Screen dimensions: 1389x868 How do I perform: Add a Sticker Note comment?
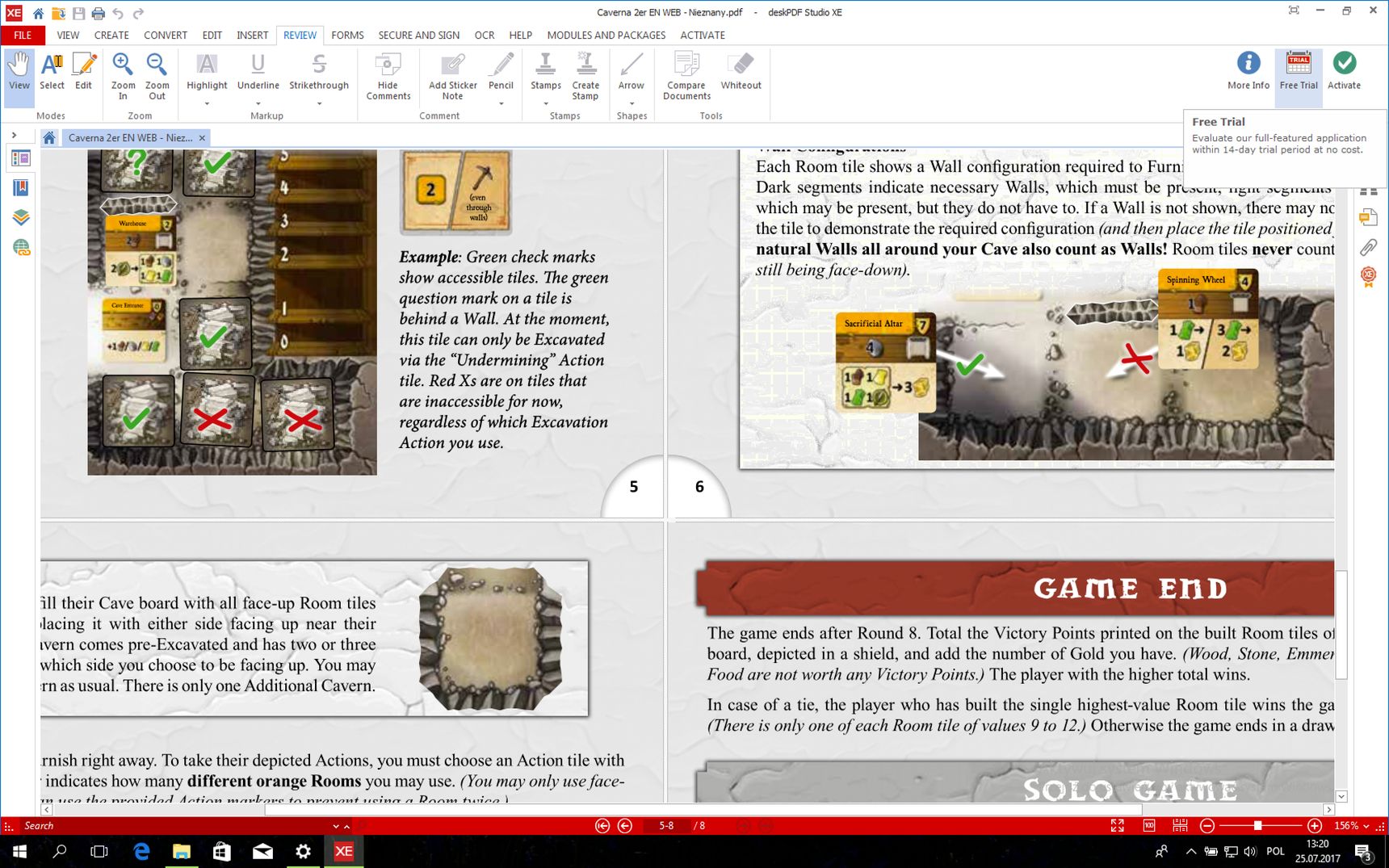pyautogui.click(x=453, y=76)
